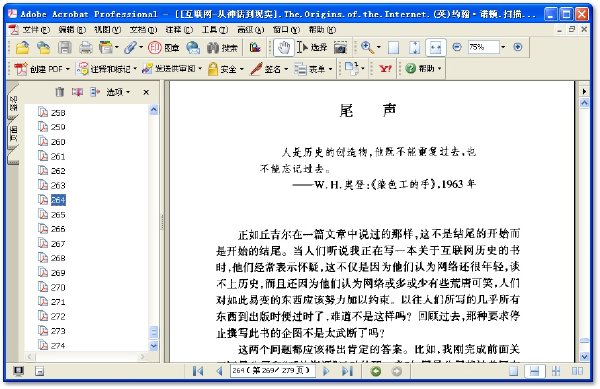
Task: Select the Zoom In magnifier tool
Action: point(367,47)
